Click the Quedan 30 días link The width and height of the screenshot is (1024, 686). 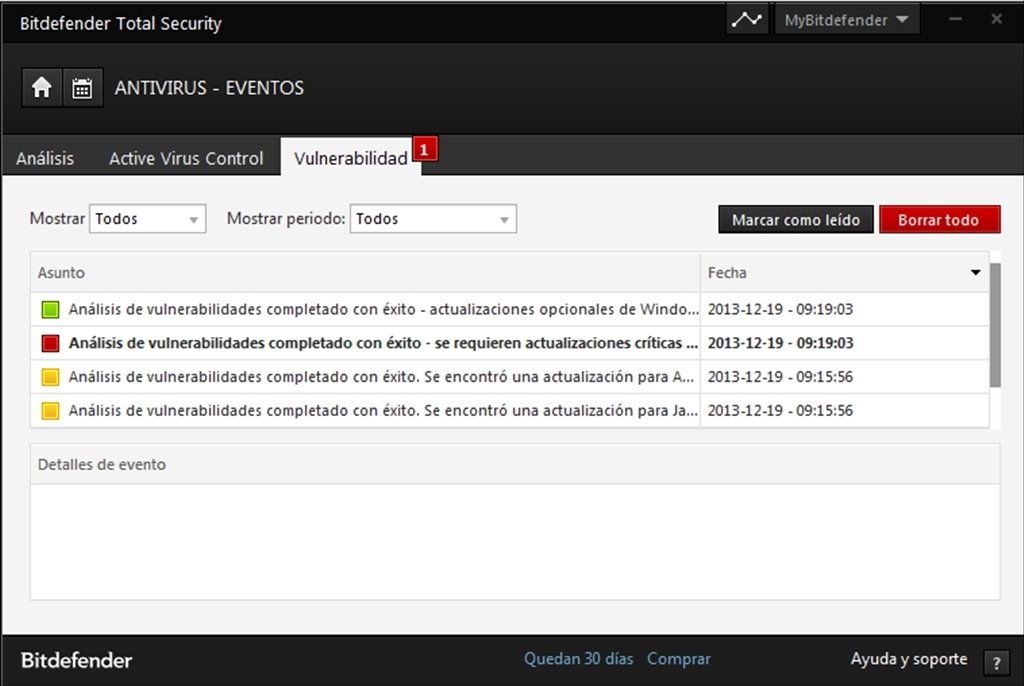click(x=579, y=659)
